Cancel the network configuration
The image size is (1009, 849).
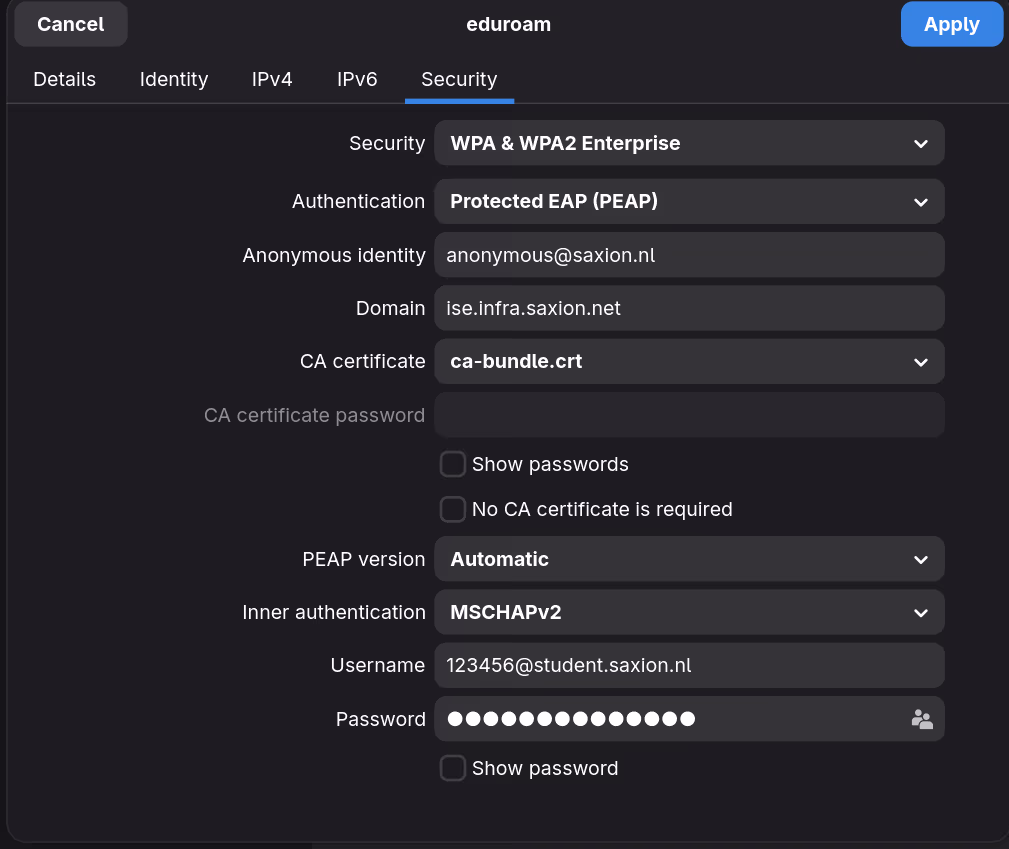[x=70, y=24]
